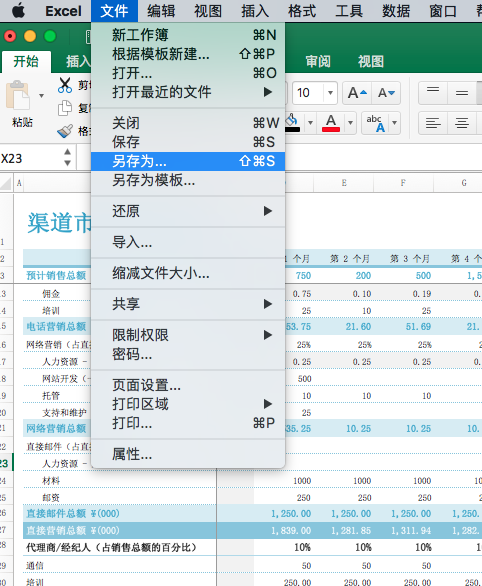482x586 pixels.
Task: Click the center text icon
Action: point(462,123)
